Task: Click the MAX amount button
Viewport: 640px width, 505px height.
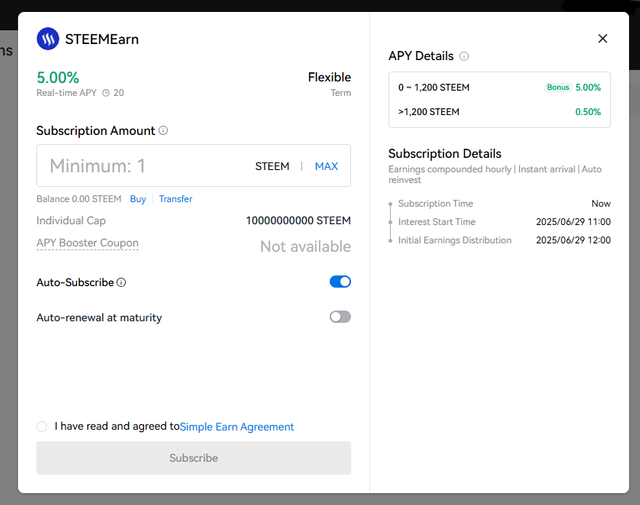Action: 326,166
